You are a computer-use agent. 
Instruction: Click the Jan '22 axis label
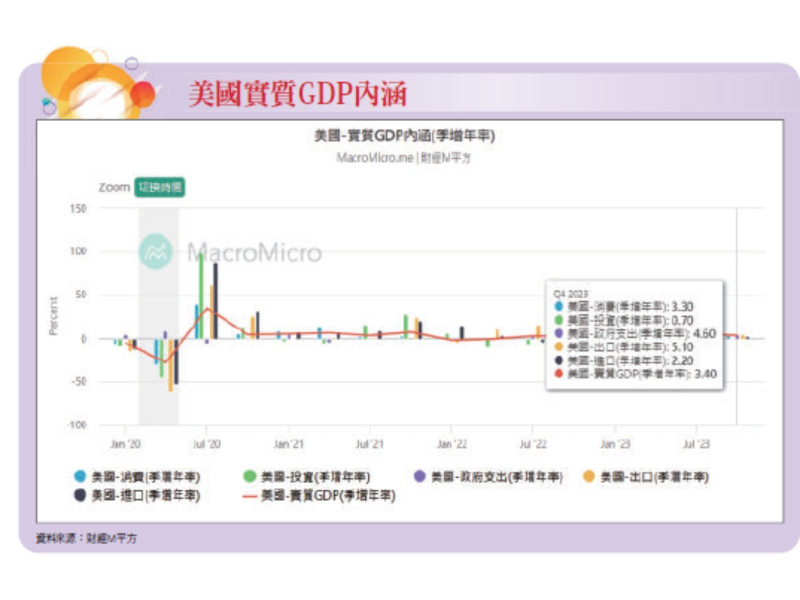click(x=452, y=444)
